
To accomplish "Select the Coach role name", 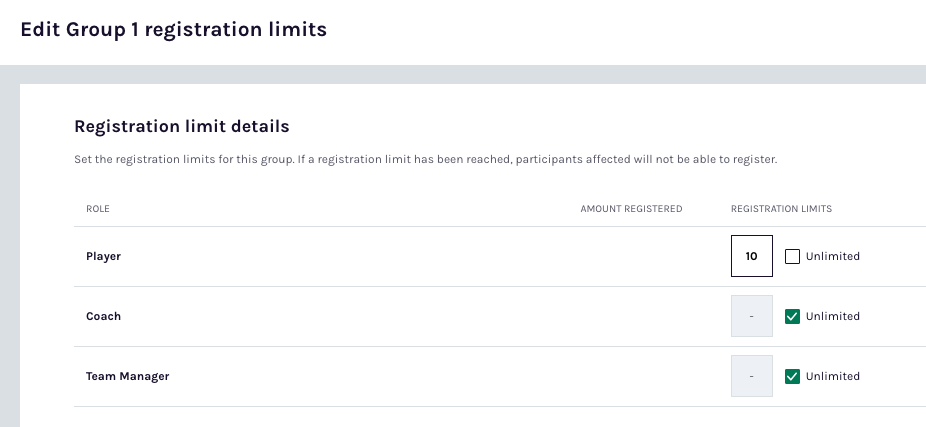I will click(103, 316).
